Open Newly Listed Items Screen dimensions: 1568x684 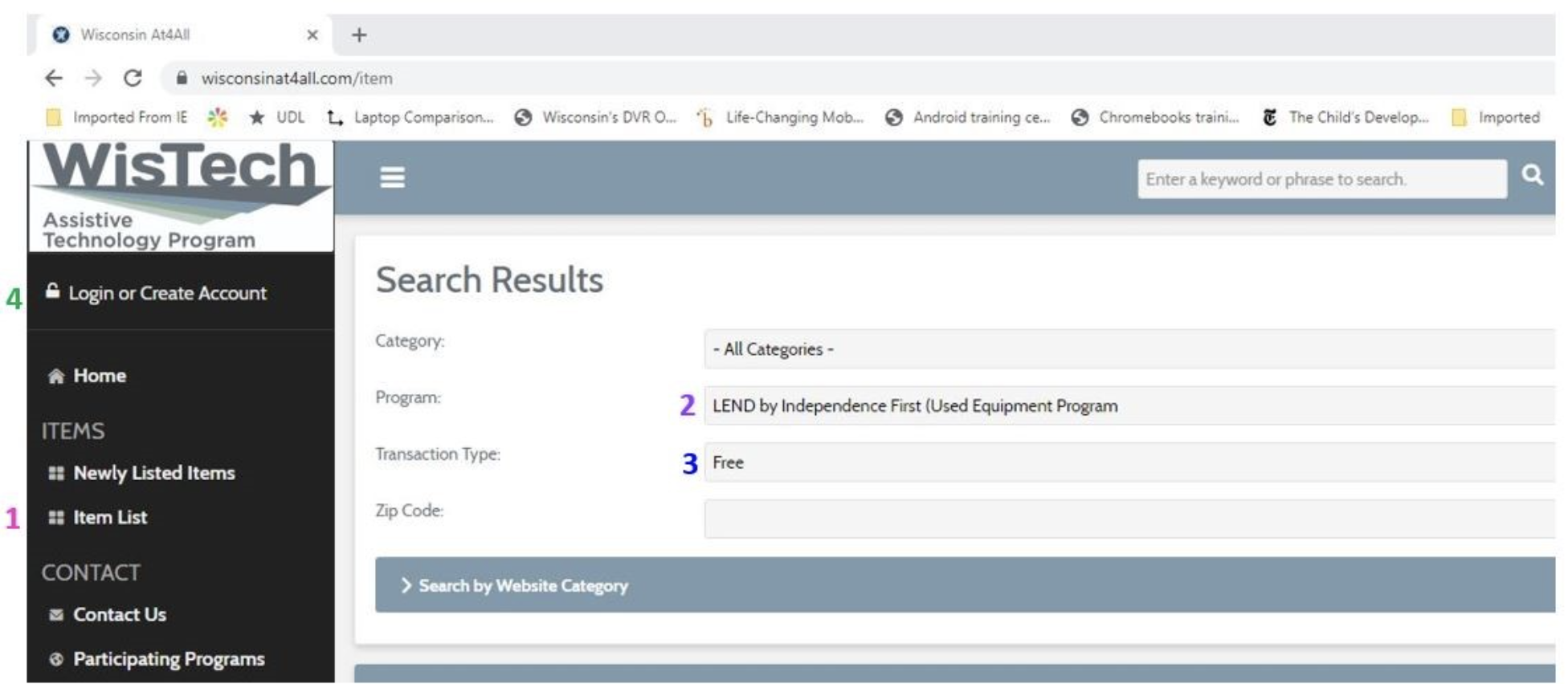(x=154, y=473)
